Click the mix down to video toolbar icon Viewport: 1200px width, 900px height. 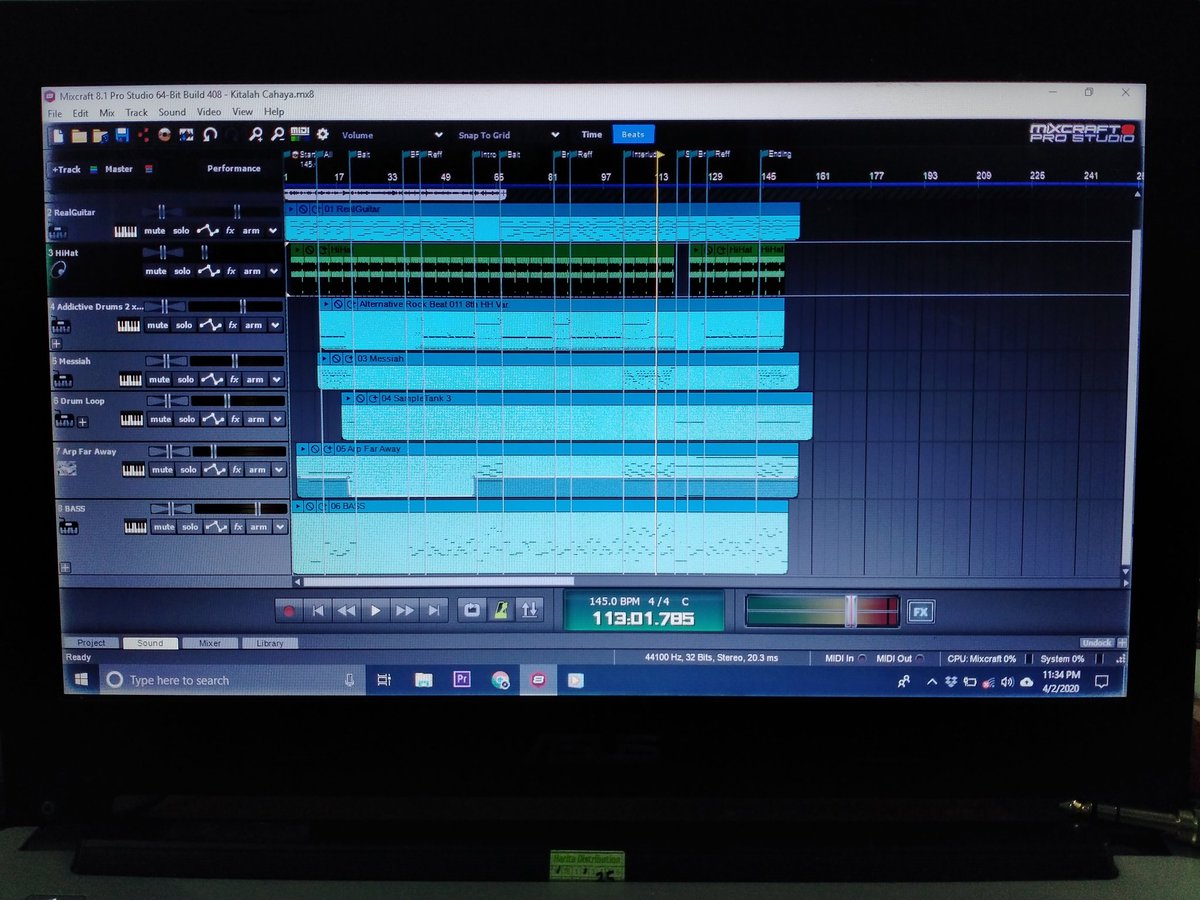tap(186, 134)
